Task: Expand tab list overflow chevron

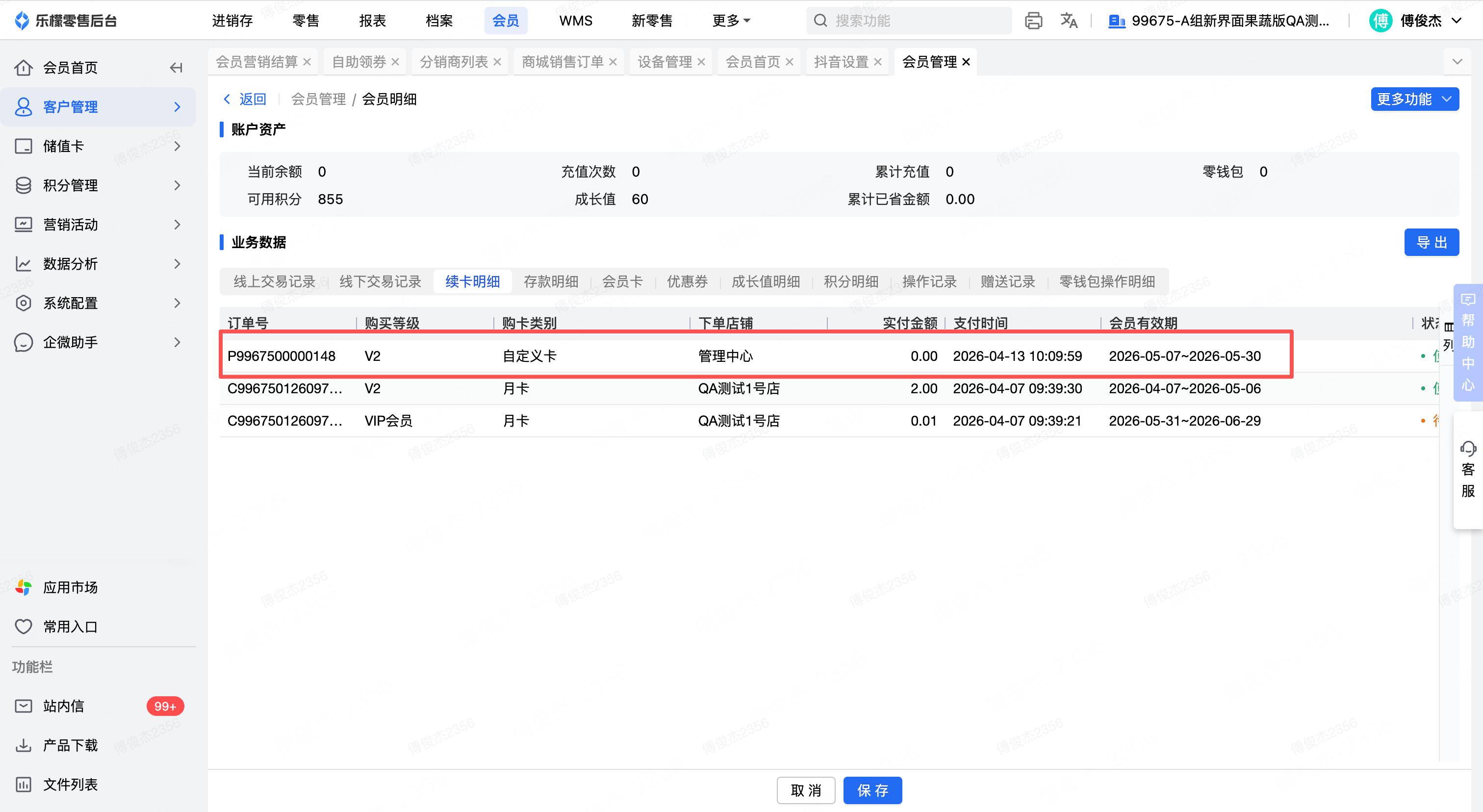Action: click(x=1457, y=62)
